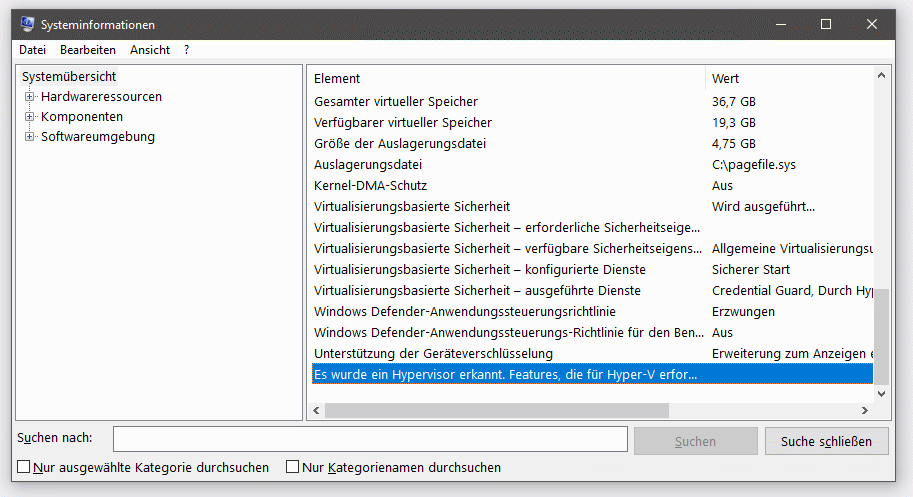Click the Suche schließen button
Screen dimensions: 913x497
(826, 441)
